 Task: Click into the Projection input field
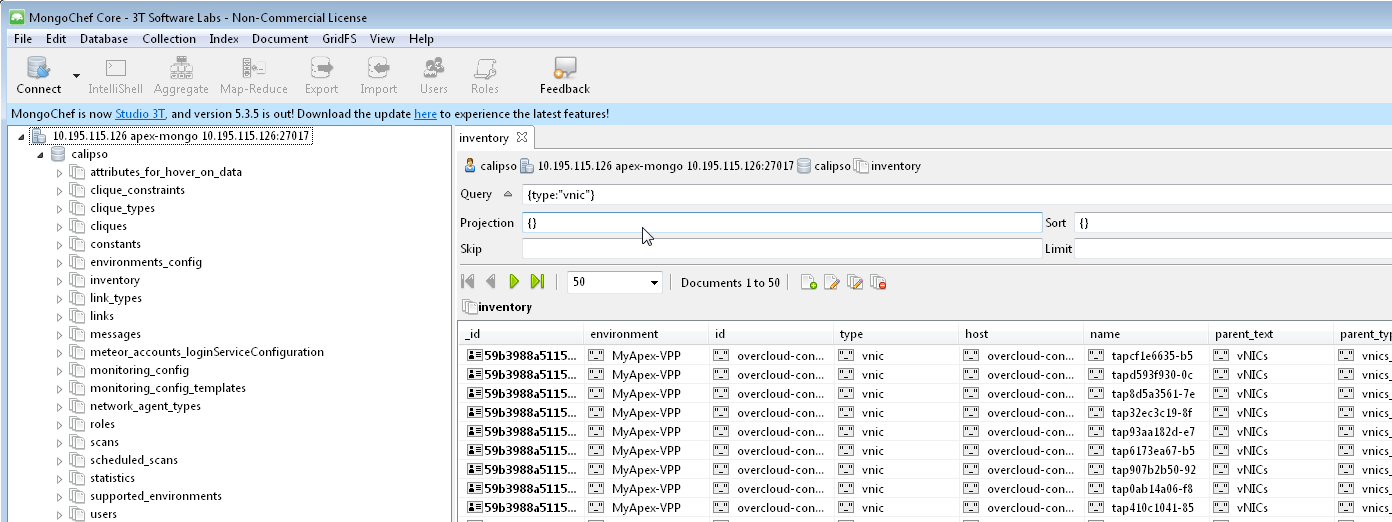pos(780,222)
